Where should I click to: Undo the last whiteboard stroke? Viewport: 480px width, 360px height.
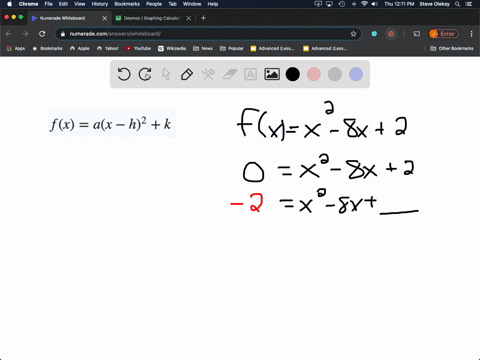pos(124,74)
